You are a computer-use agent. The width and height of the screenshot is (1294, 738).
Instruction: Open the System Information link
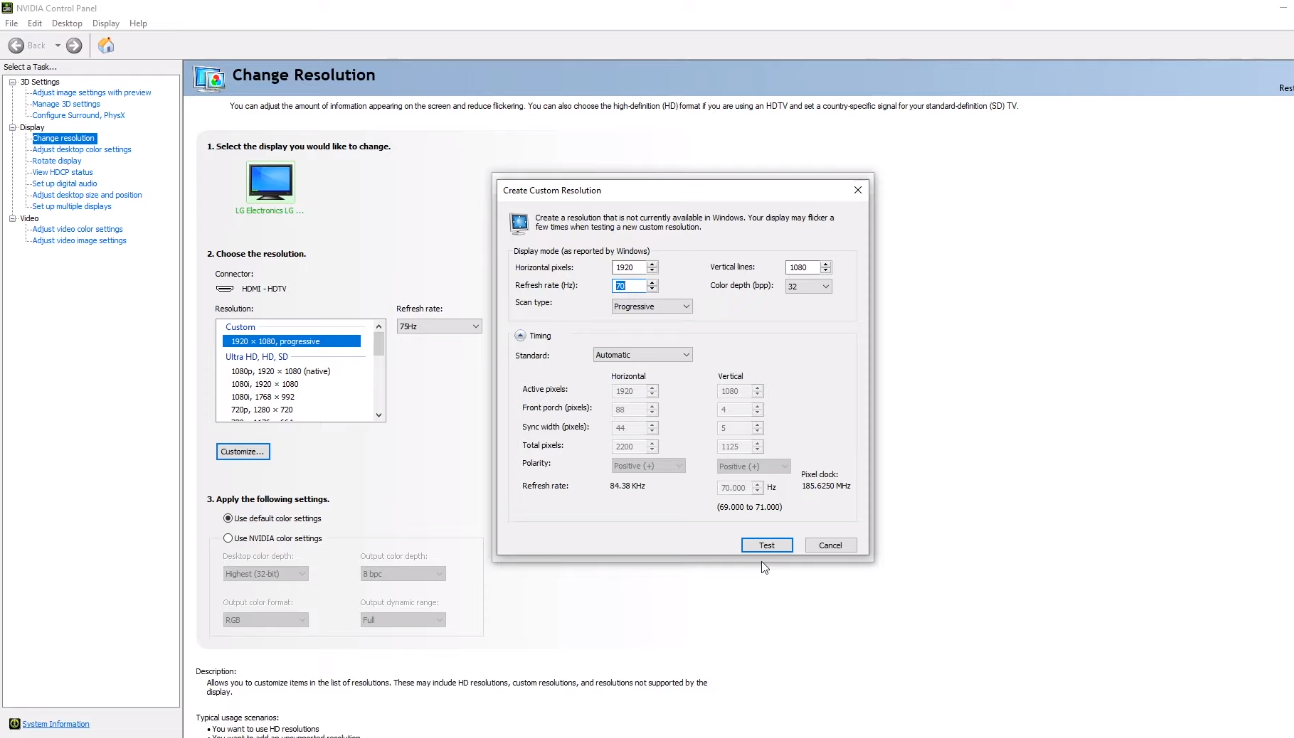click(x=56, y=724)
